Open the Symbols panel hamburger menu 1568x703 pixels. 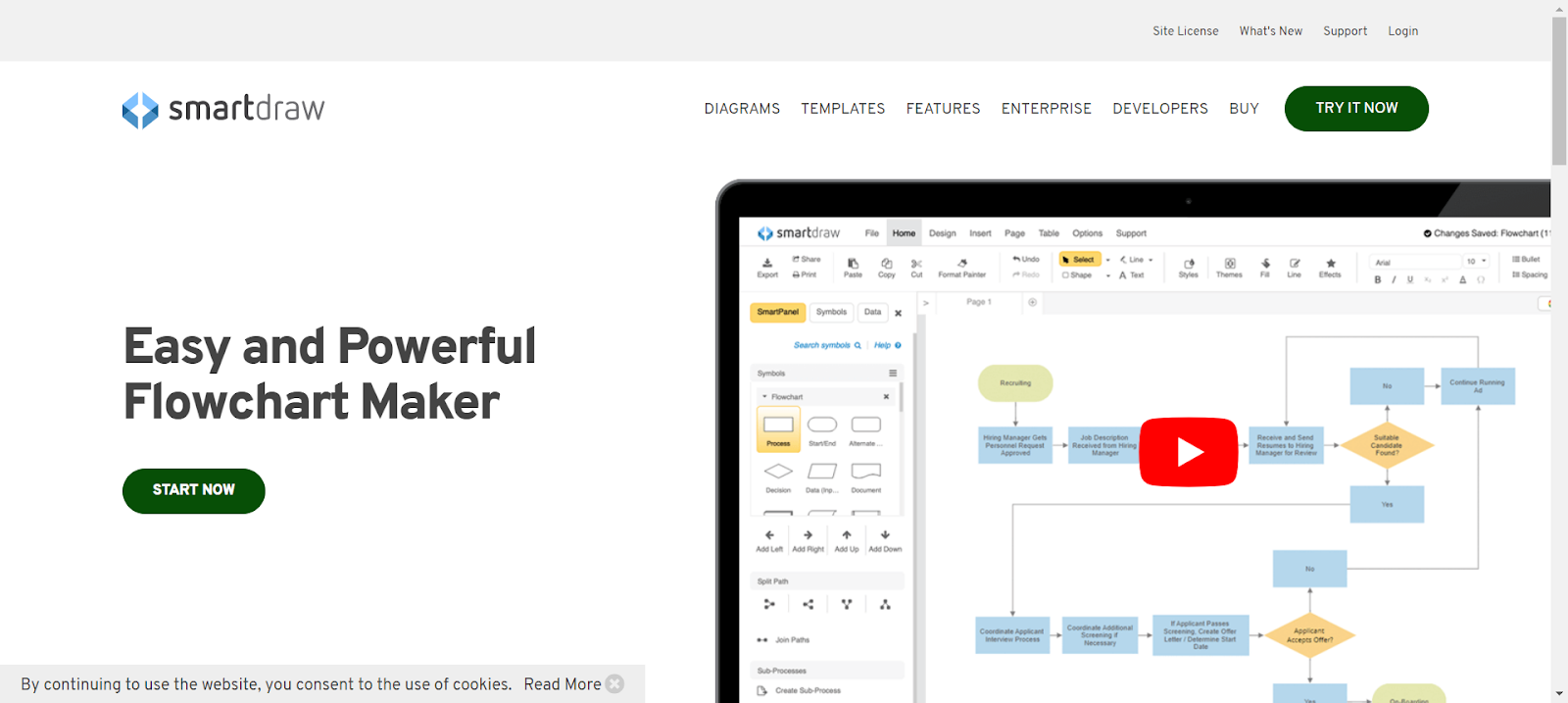(893, 374)
